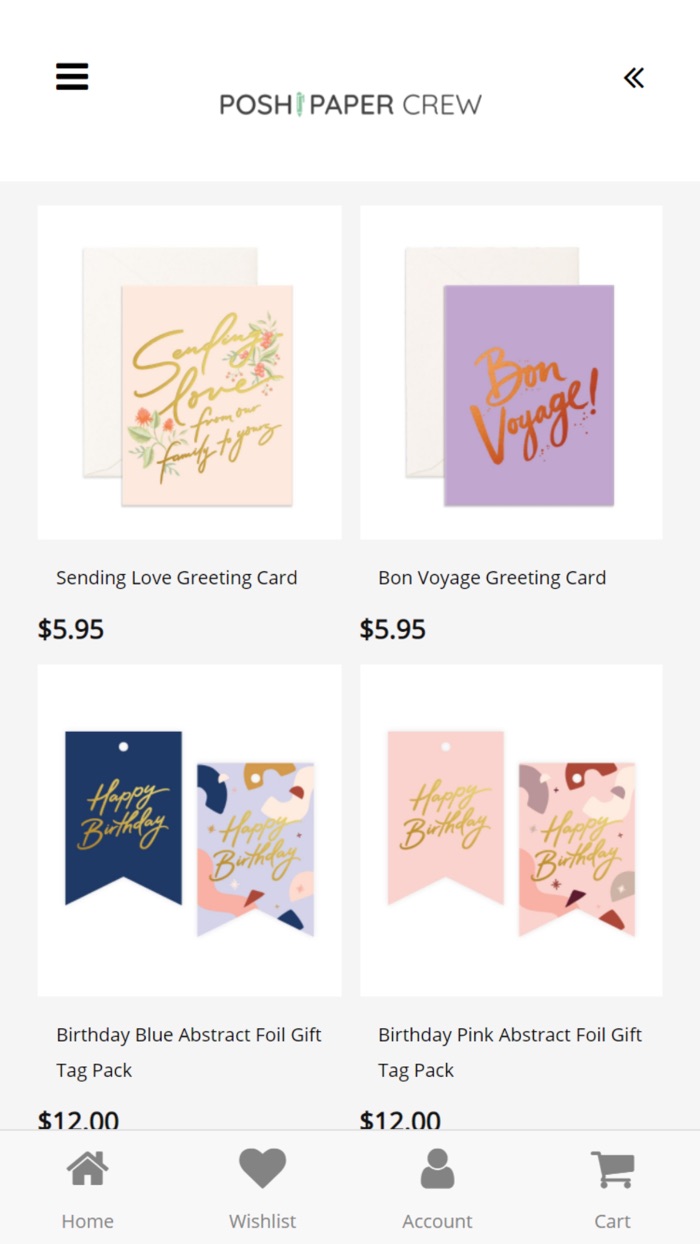
Task: Open Bon Voyage Greeting Card title
Action: 492,578
